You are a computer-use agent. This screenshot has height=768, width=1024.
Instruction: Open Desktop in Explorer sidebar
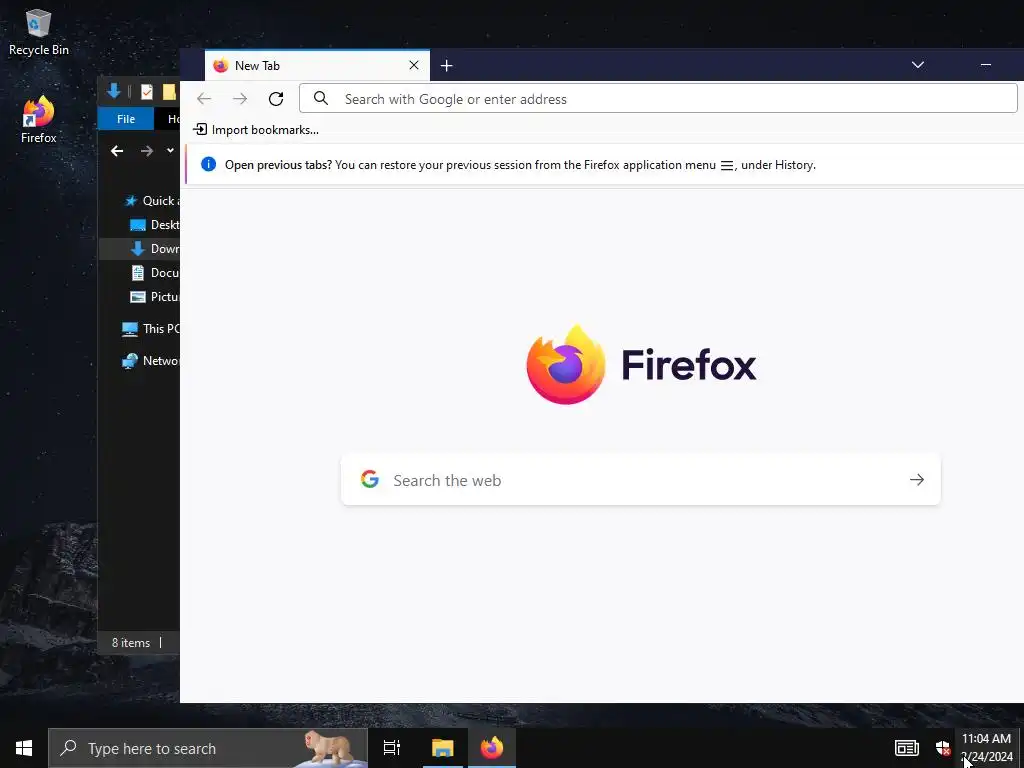[155, 225]
